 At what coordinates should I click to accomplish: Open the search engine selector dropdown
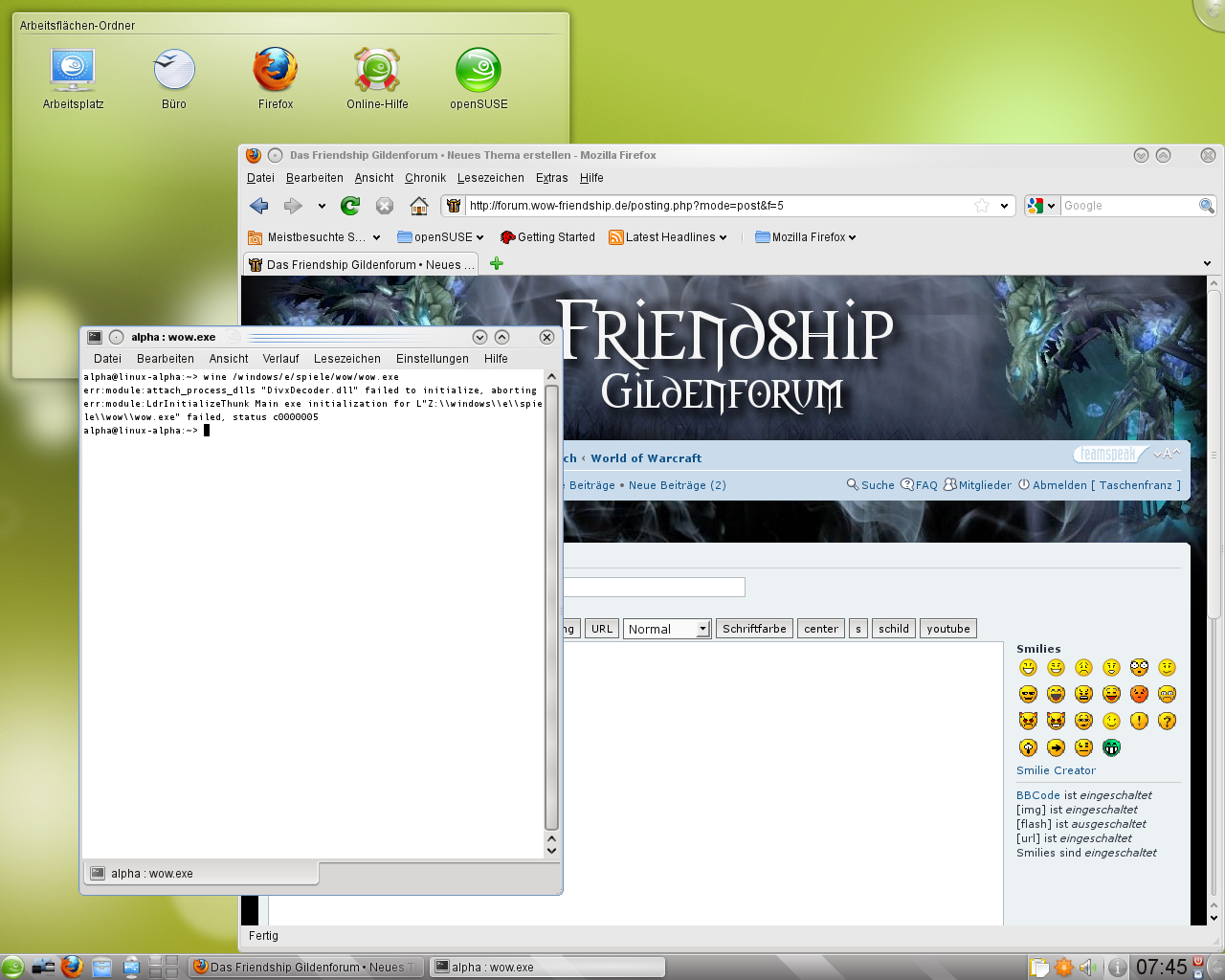click(x=1040, y=206)
